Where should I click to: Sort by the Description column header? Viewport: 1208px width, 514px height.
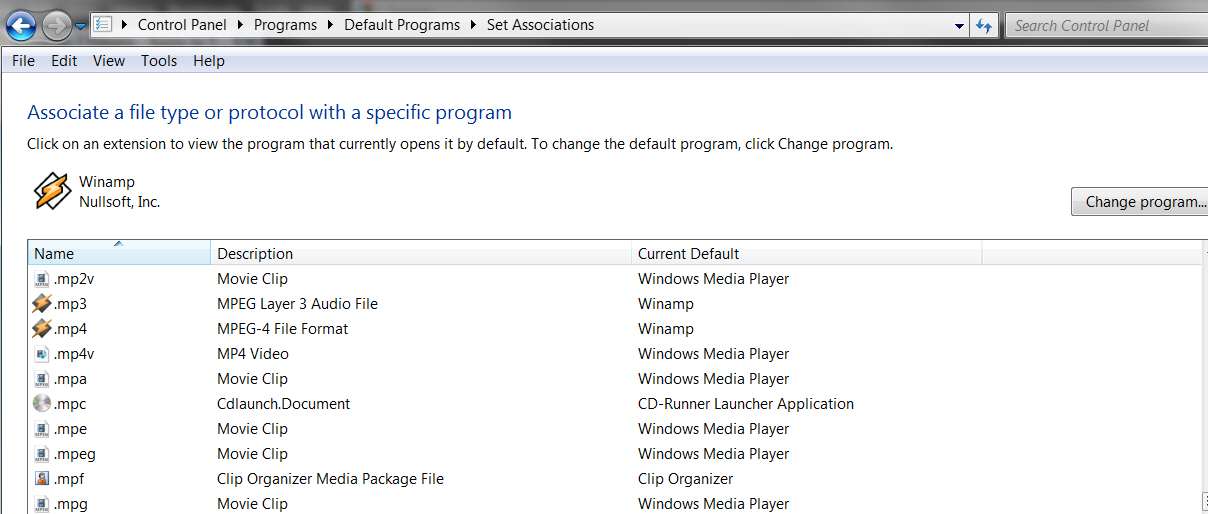tap(421, 253)
